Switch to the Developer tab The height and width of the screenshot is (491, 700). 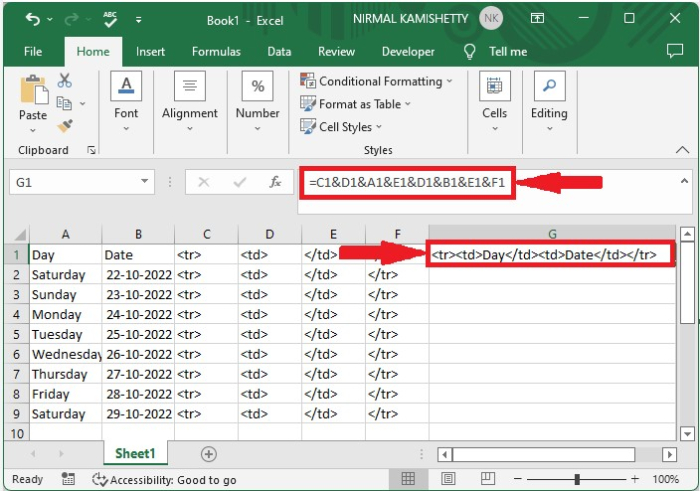(408, 52)
